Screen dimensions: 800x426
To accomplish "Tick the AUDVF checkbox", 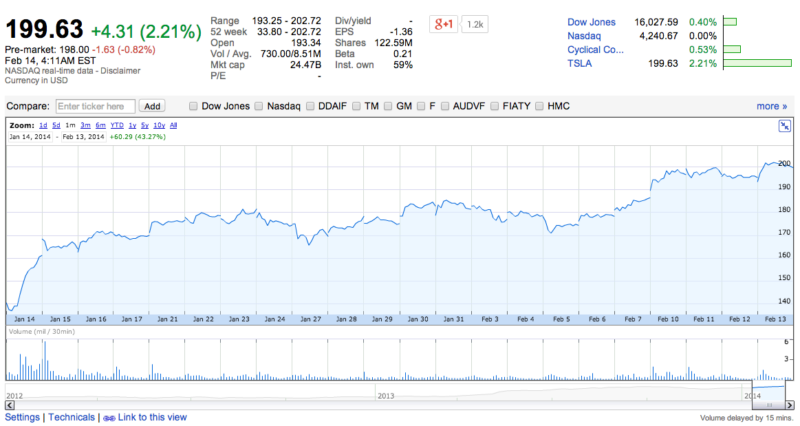I will pos(445,106).
